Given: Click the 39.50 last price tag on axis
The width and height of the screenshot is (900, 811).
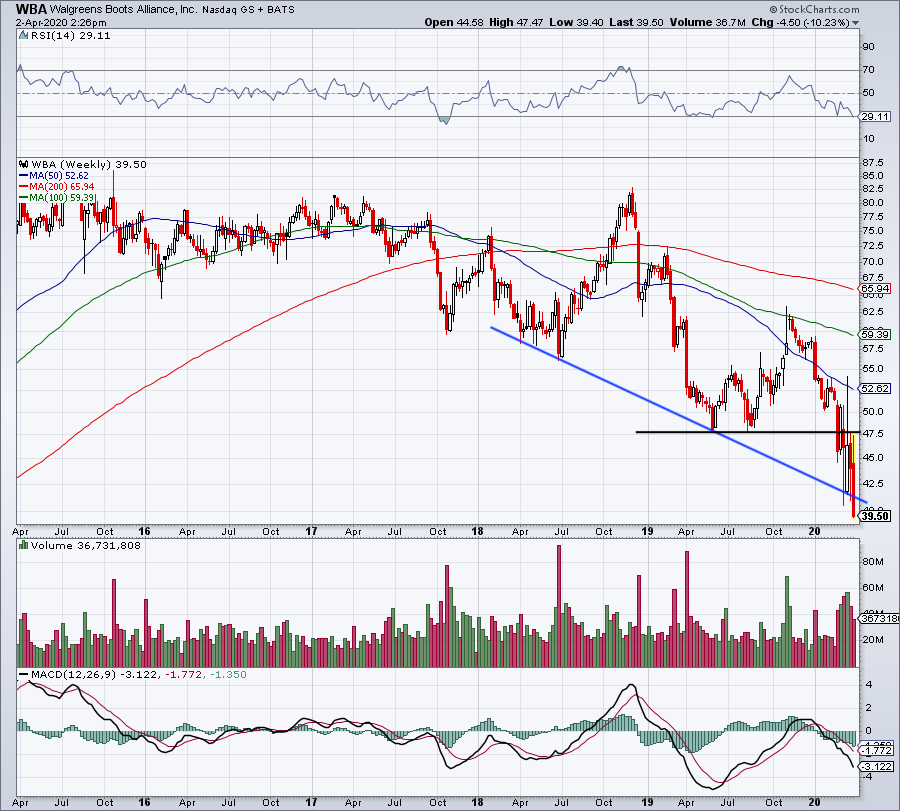Looking at the screenshot, I should pyautogui.click(x=875, y=516).
